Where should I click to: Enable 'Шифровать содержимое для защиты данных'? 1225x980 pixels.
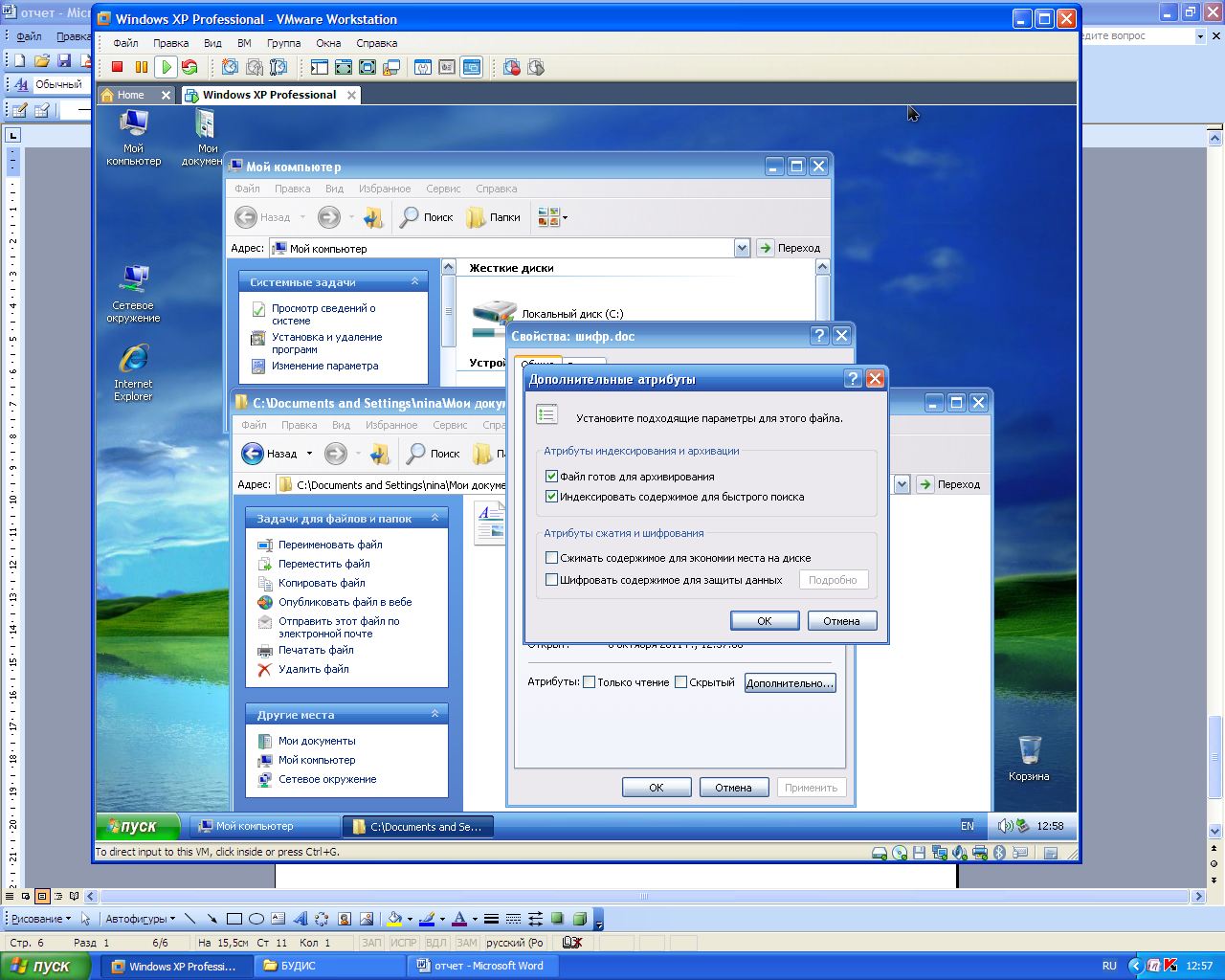551,579
